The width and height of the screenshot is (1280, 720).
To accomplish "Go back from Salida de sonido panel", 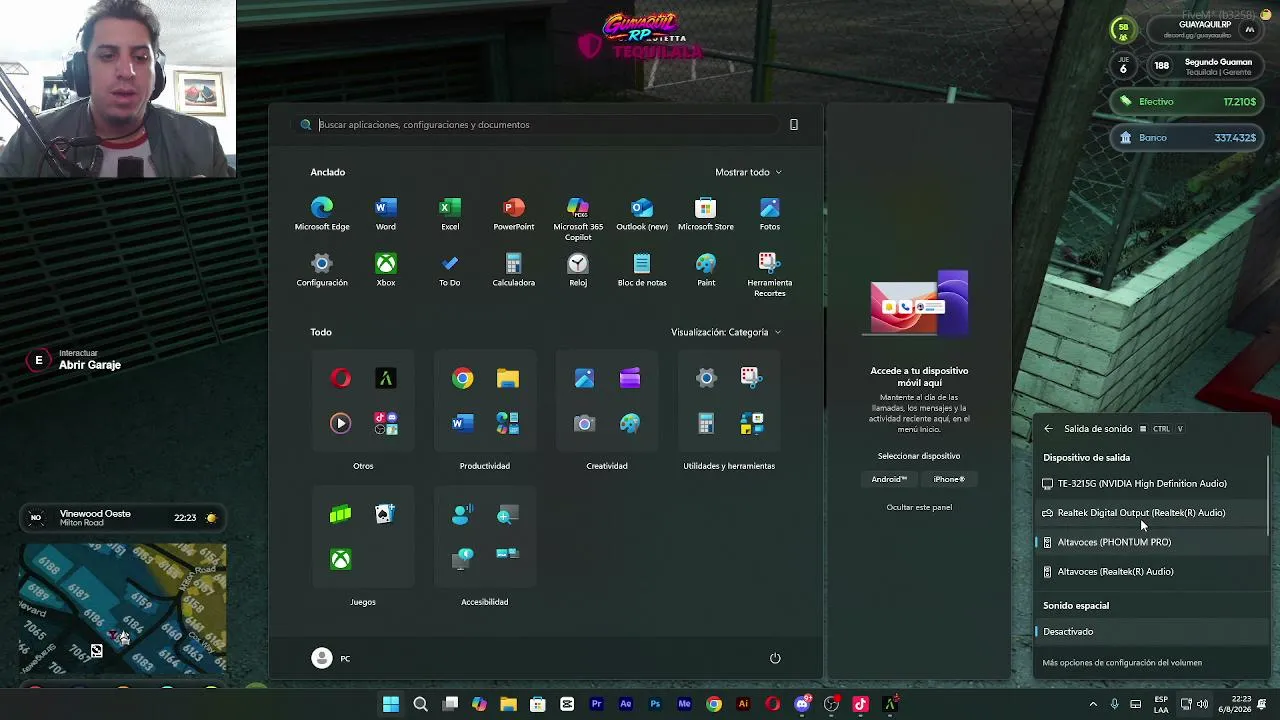I will (x=1048, y=429).
